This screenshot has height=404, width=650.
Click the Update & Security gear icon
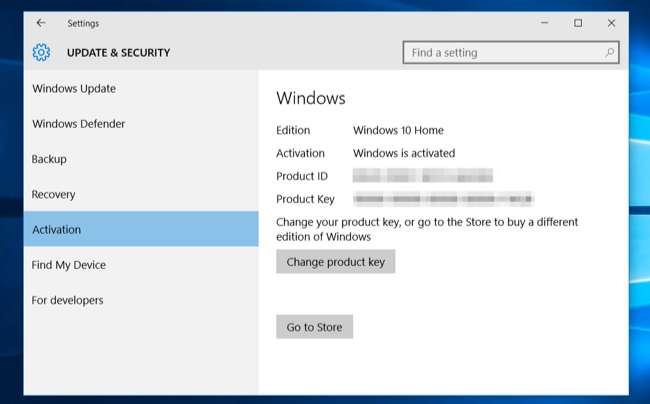pos(41,53)
